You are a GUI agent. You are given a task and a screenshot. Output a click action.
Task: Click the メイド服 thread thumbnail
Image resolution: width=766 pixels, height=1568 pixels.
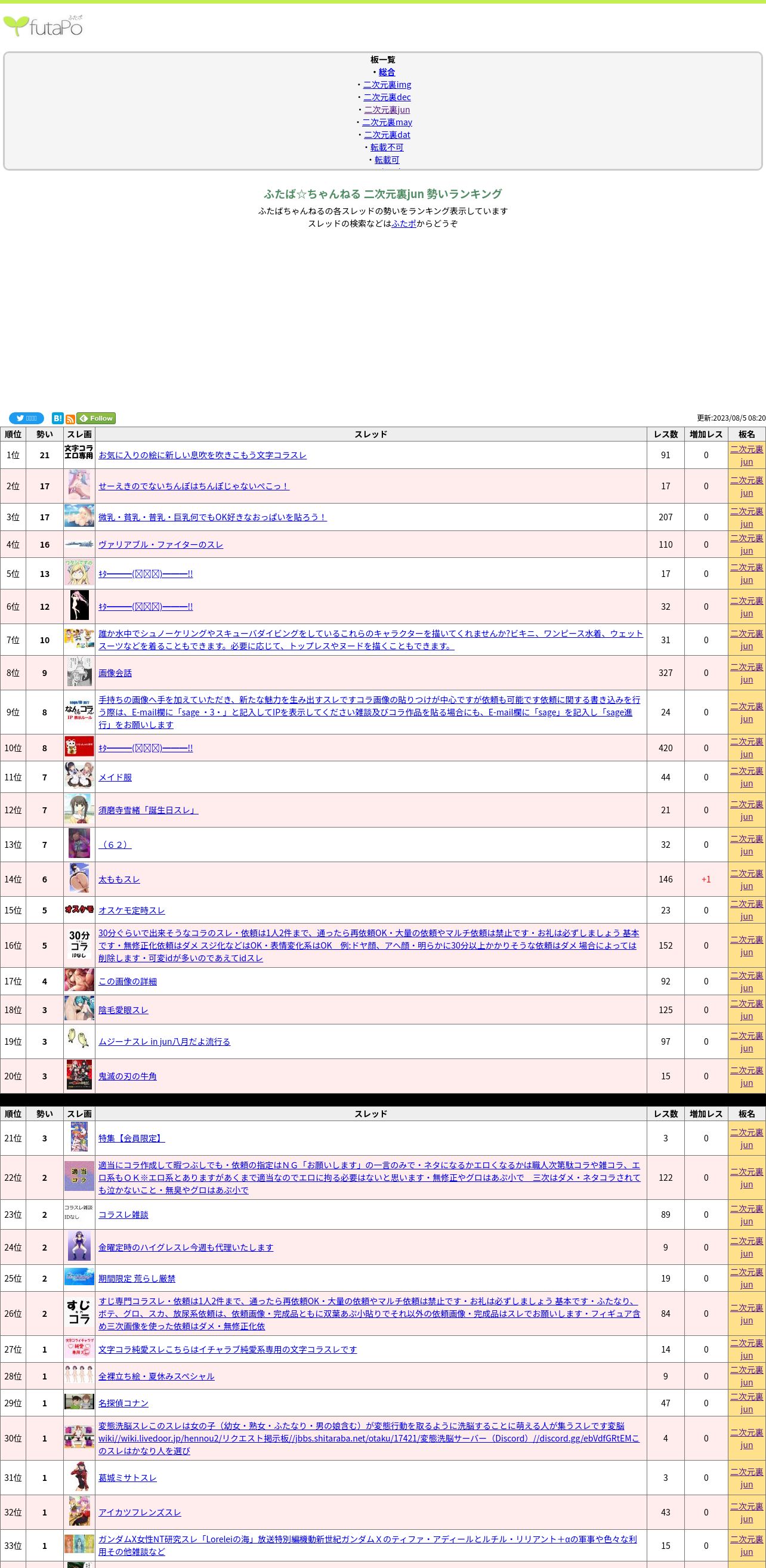[79, 777]
